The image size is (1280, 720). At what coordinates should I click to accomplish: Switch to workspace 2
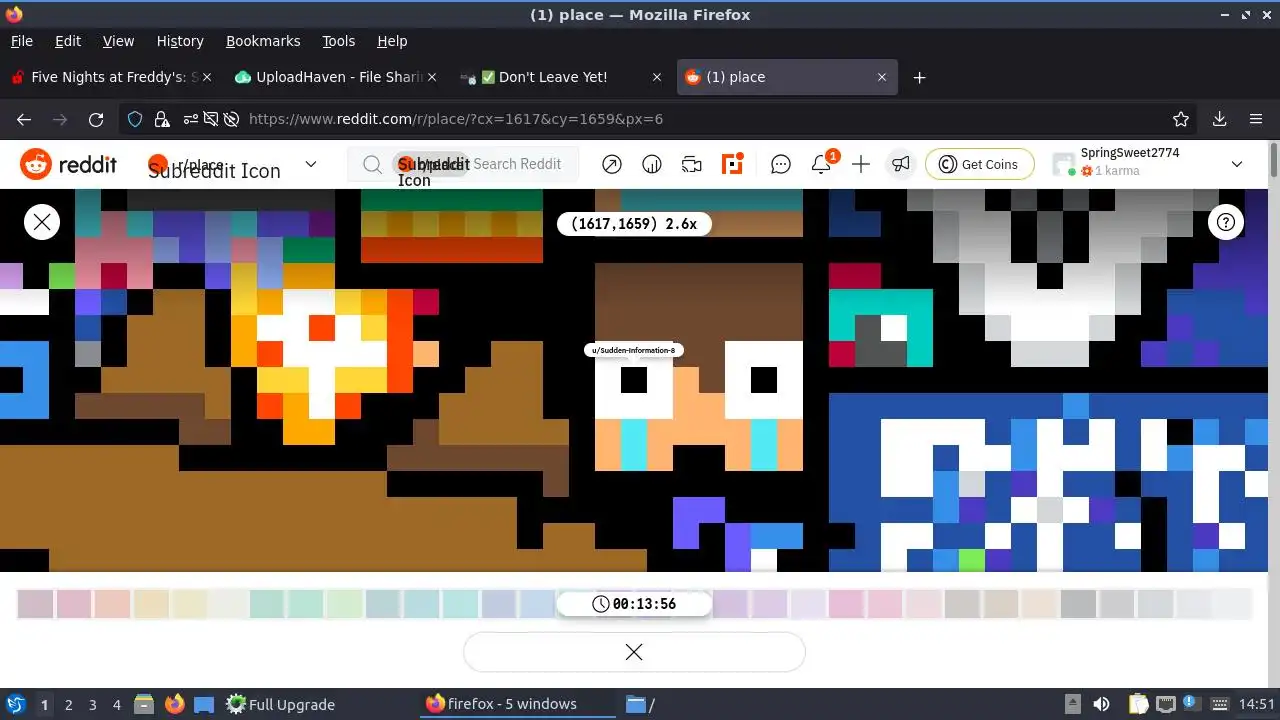coord(68,704)
